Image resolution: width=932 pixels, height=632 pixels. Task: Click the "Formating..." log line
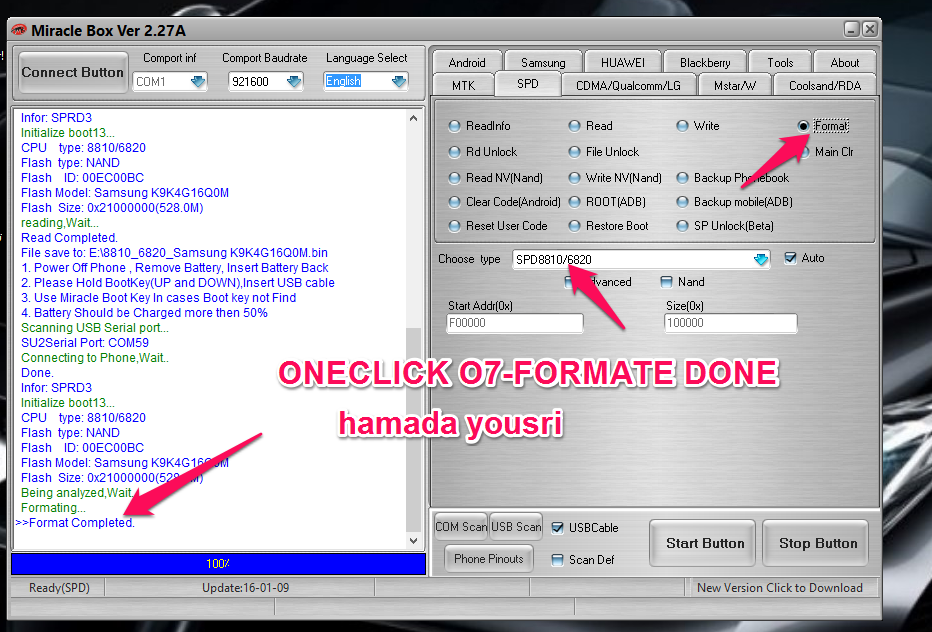point(53,508)
